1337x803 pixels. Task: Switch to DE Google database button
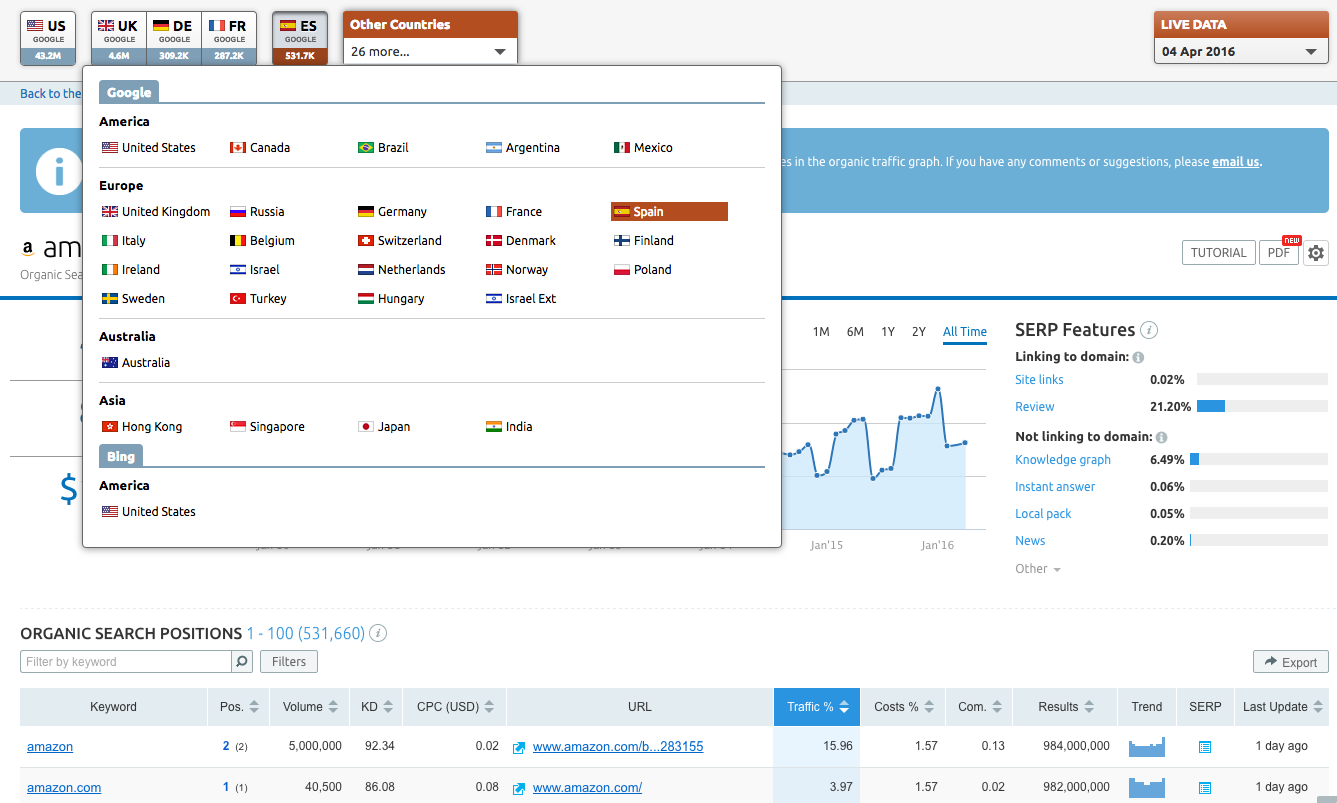coord(174,38)
